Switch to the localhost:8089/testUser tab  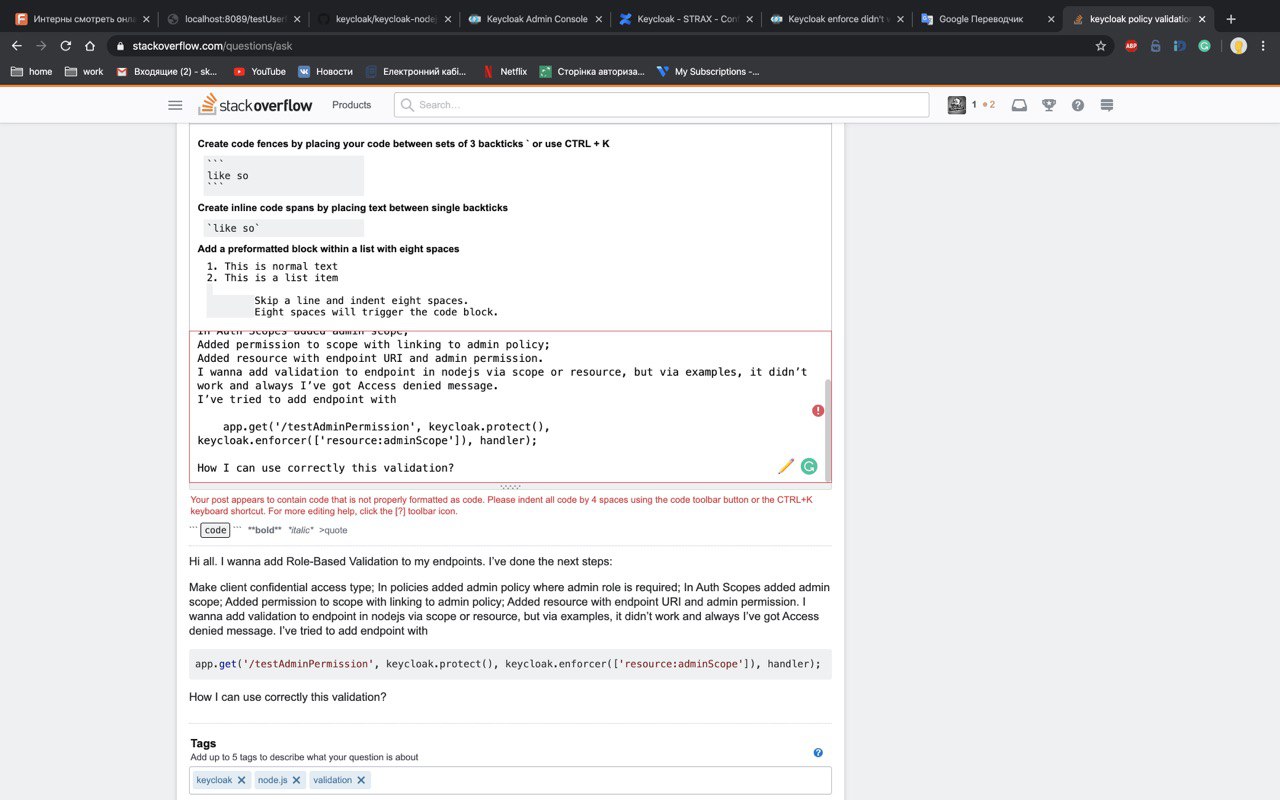pyautogui.click(x=235, y=19)
